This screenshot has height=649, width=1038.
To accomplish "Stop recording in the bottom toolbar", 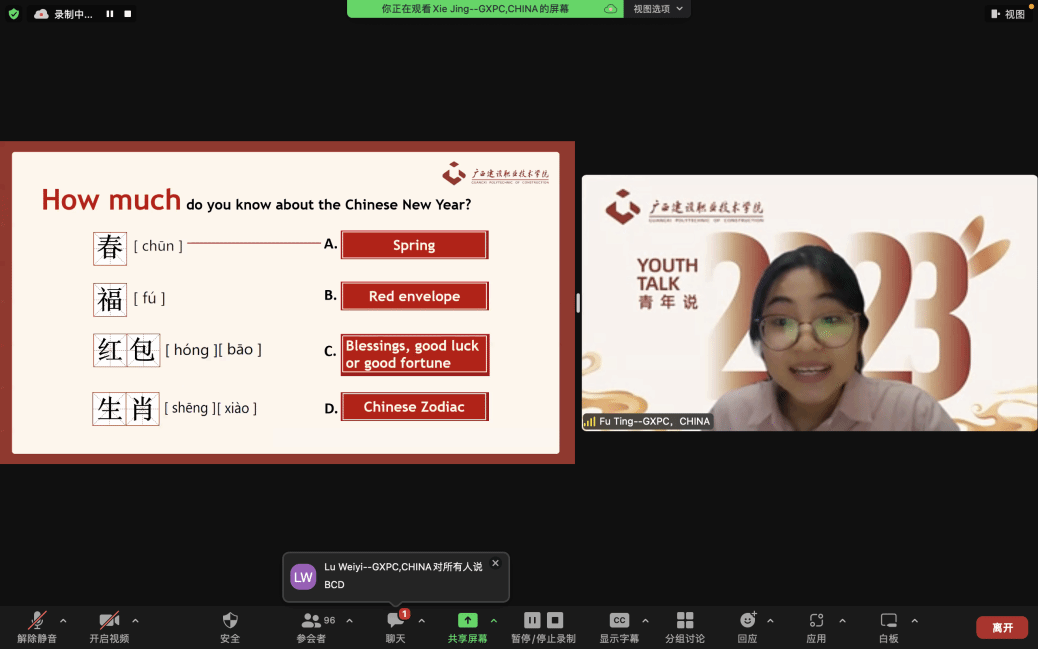I will (x=555, y=621).
